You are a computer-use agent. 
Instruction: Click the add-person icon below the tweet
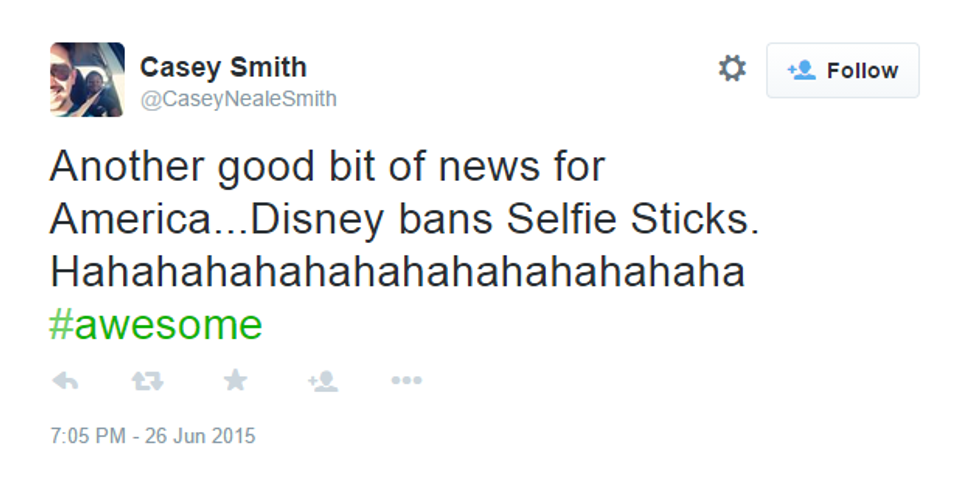click(x=322, y=381)
